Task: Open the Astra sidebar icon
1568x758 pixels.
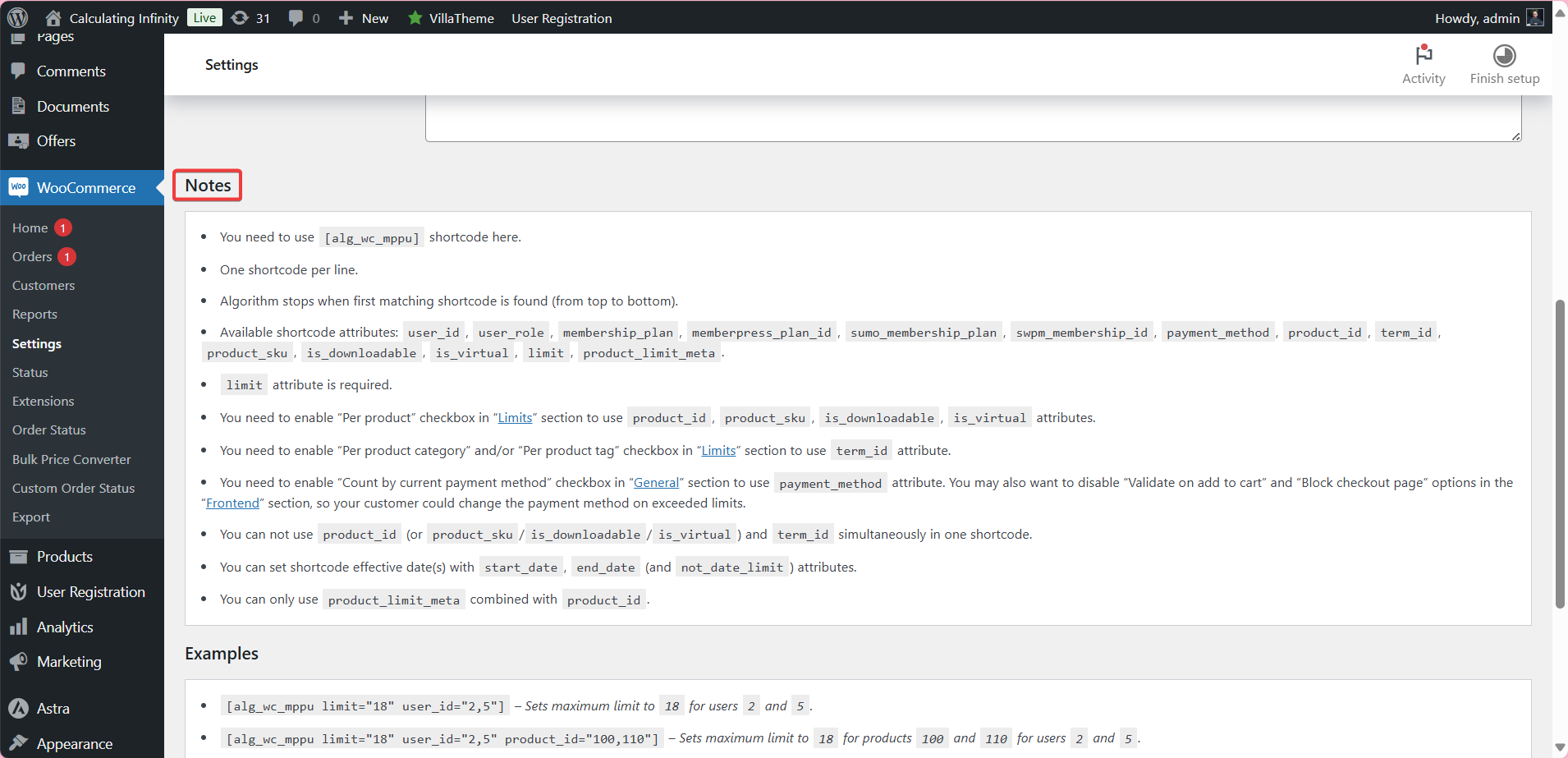Action: 18,708
